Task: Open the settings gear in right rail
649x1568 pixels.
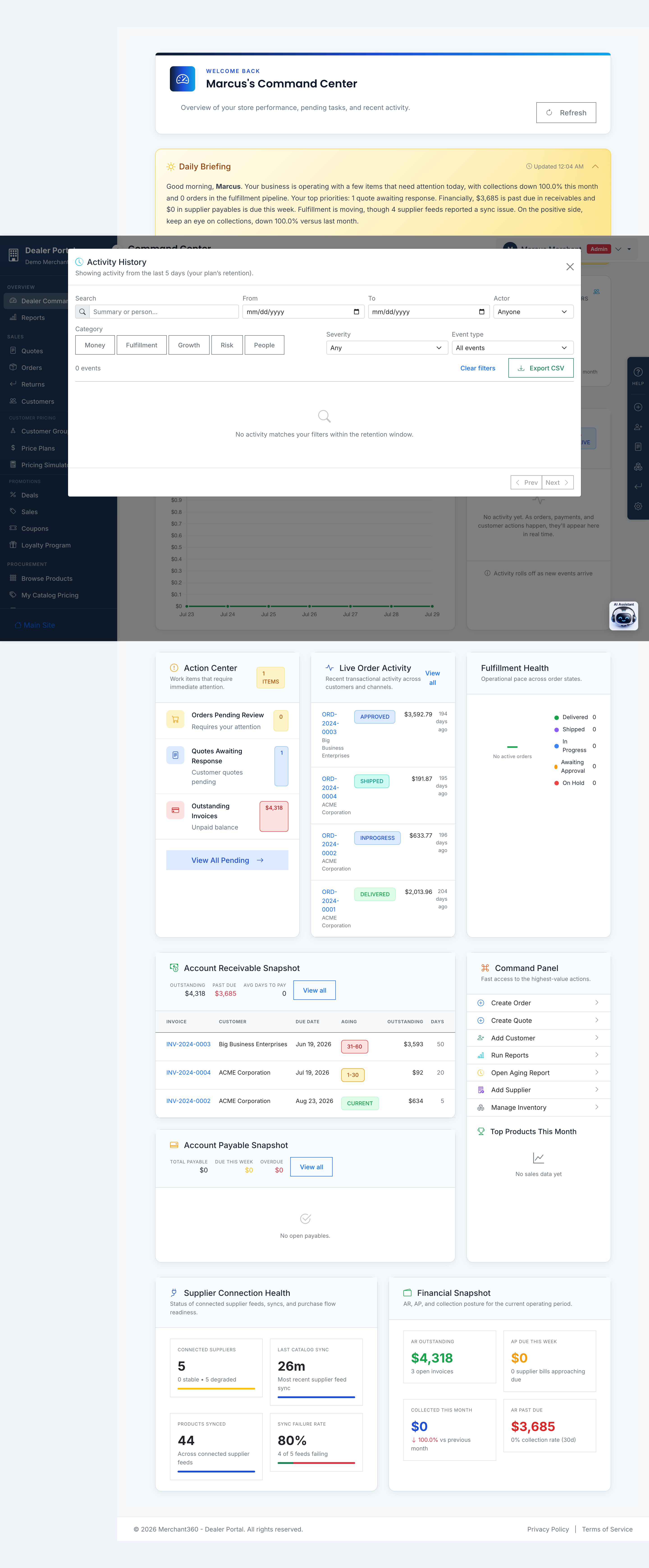Action: (x=638, y=506)
